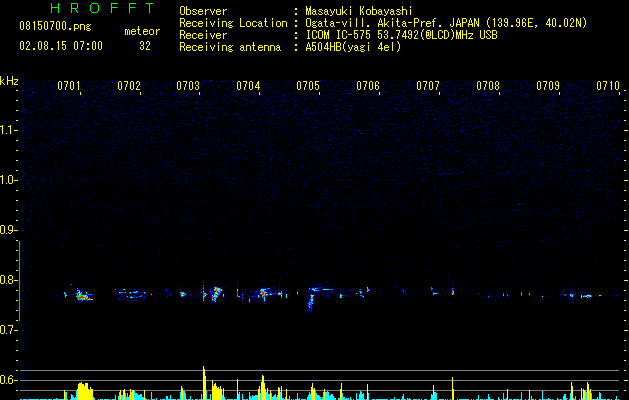Screen dimensions: 629x400
Task: Click the 0701 time marker
Action: 69,86
